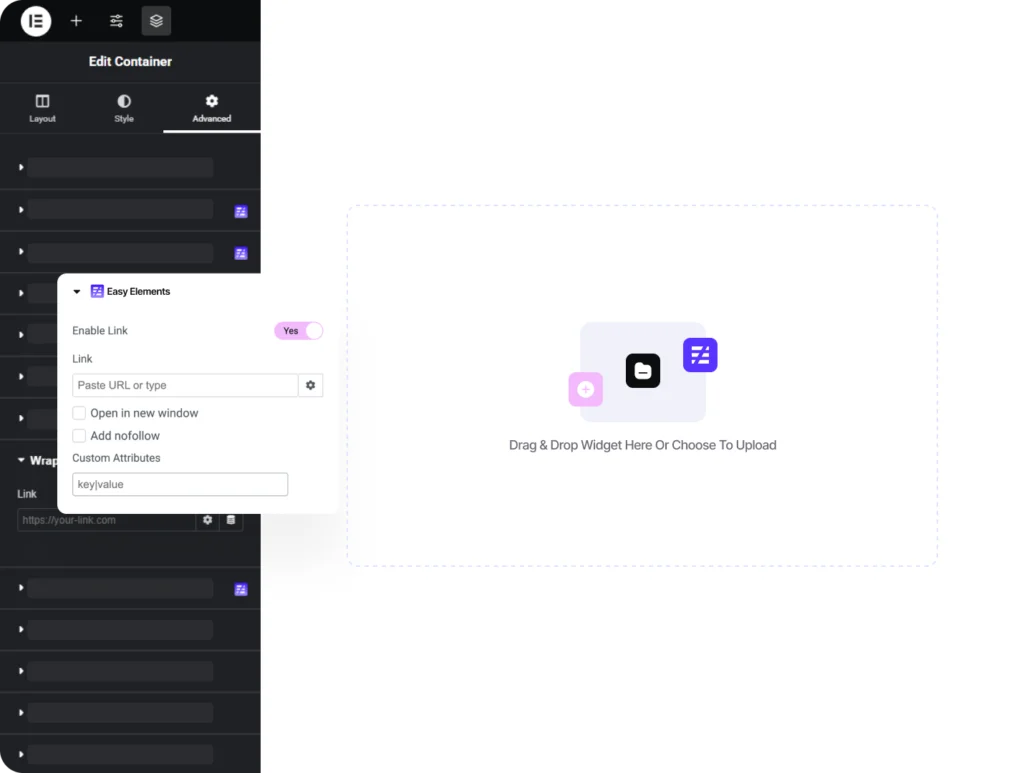Click dynamic tags icon beside wrapper link
Viewport: 1024px width, 773px height.
[231, 520]
